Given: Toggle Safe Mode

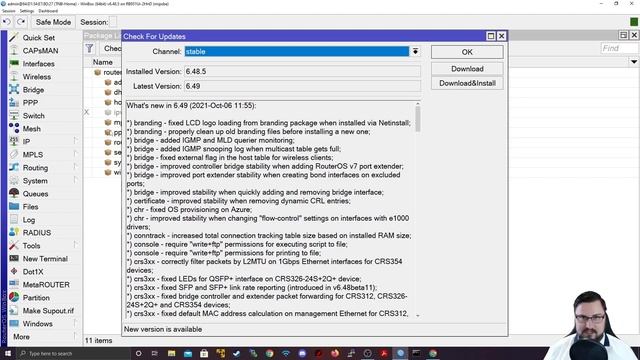Looking at the screenshot, I should point(53,22).
